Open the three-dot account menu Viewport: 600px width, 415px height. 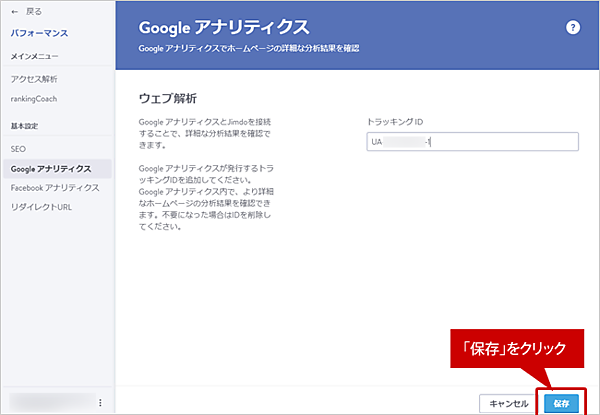100,402
